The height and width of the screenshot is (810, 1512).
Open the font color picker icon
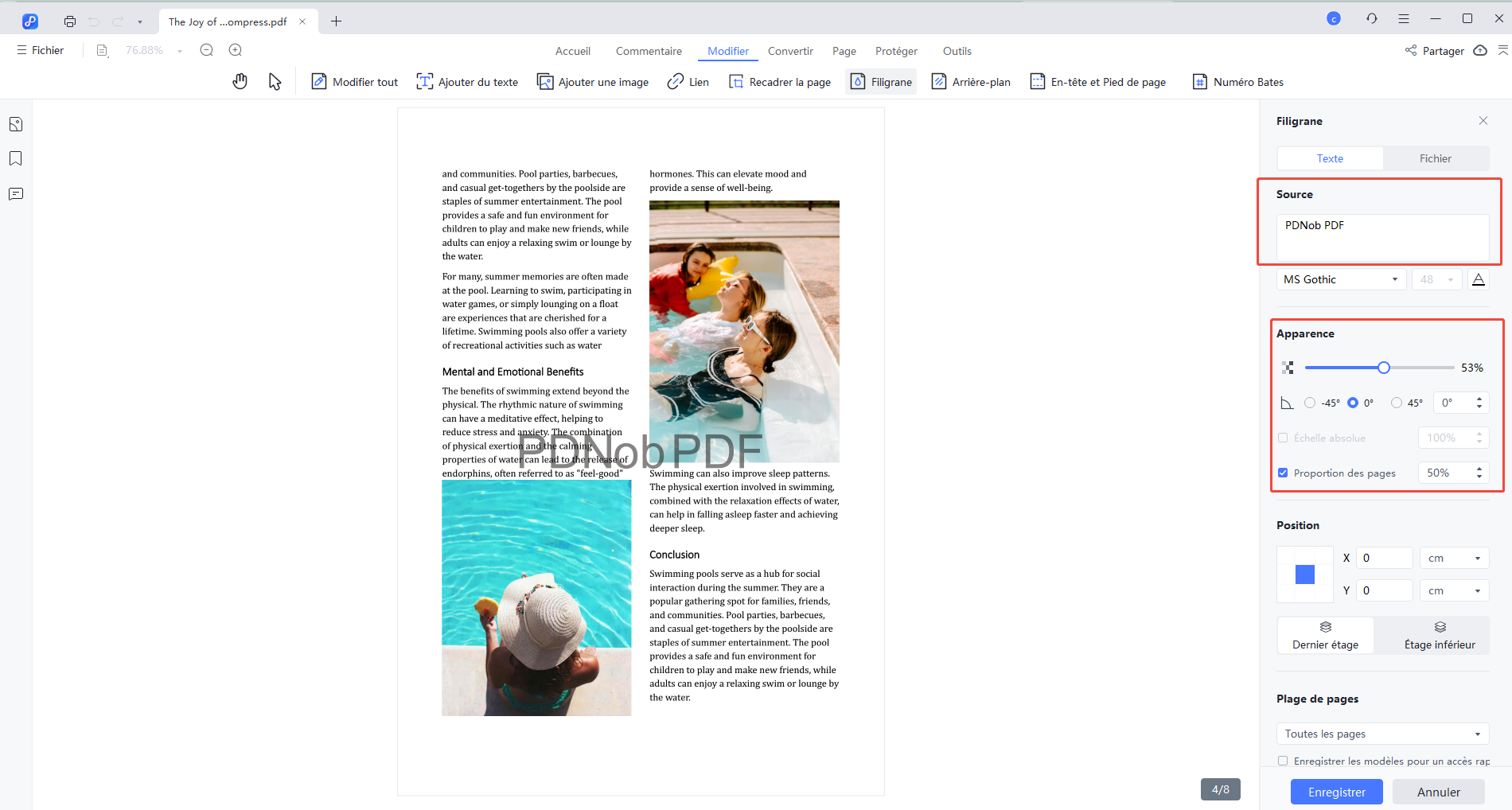pos(1479,278)
